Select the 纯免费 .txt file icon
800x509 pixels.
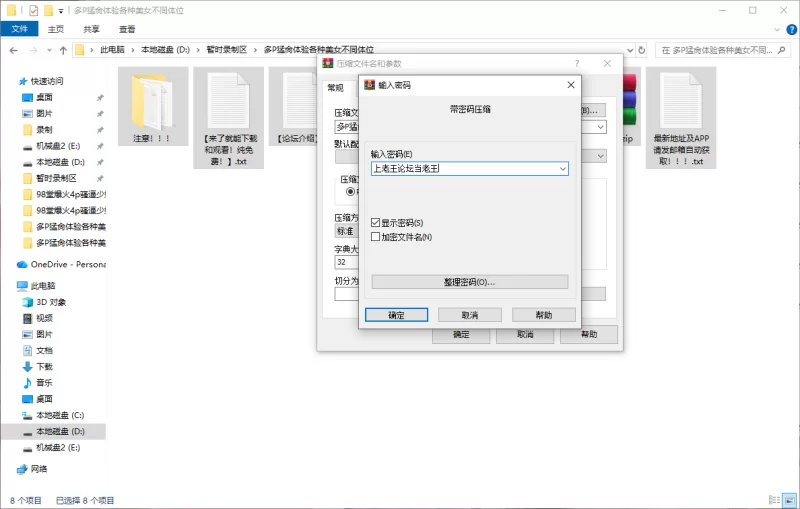coord(229,118)
